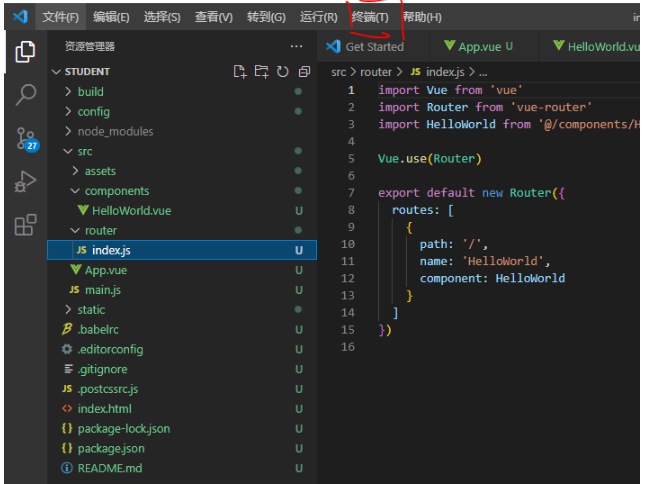Collapse the STUDENT root section
645x484 pixels.
tap(87, 72)
